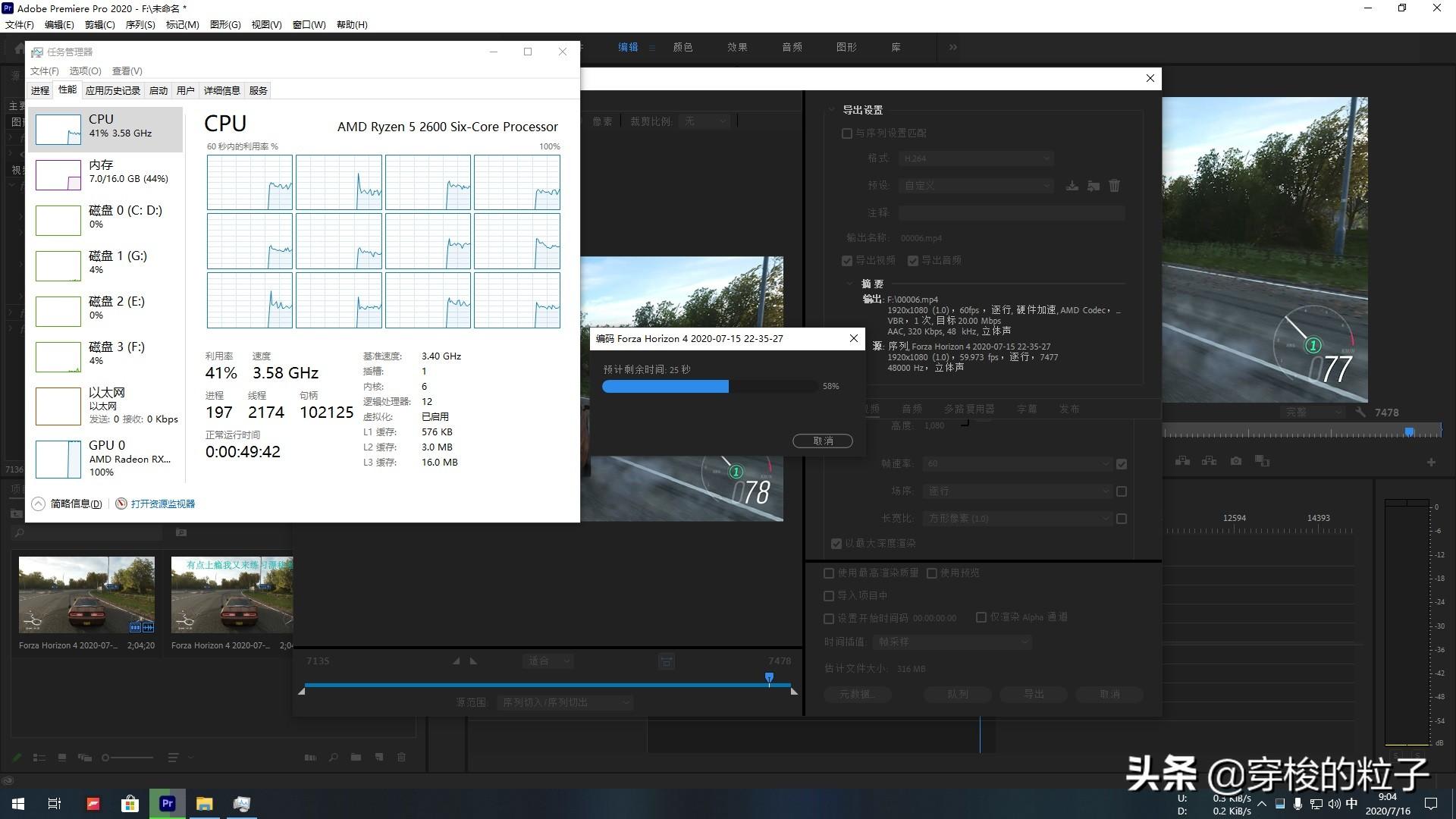Click the delete preset trash icon

pyautogui.click(x=1114, y=186)
